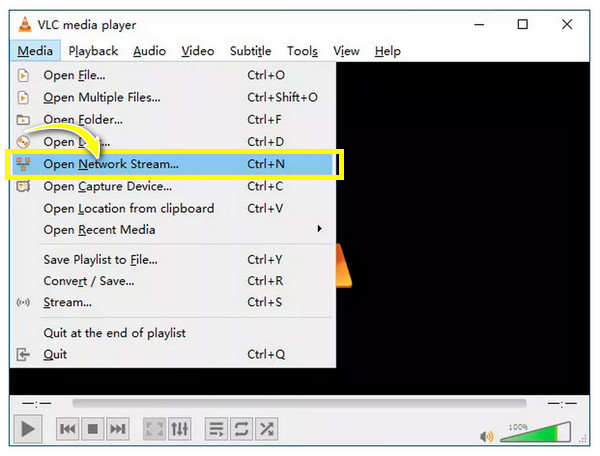Open the Help menu

(388, 51)
